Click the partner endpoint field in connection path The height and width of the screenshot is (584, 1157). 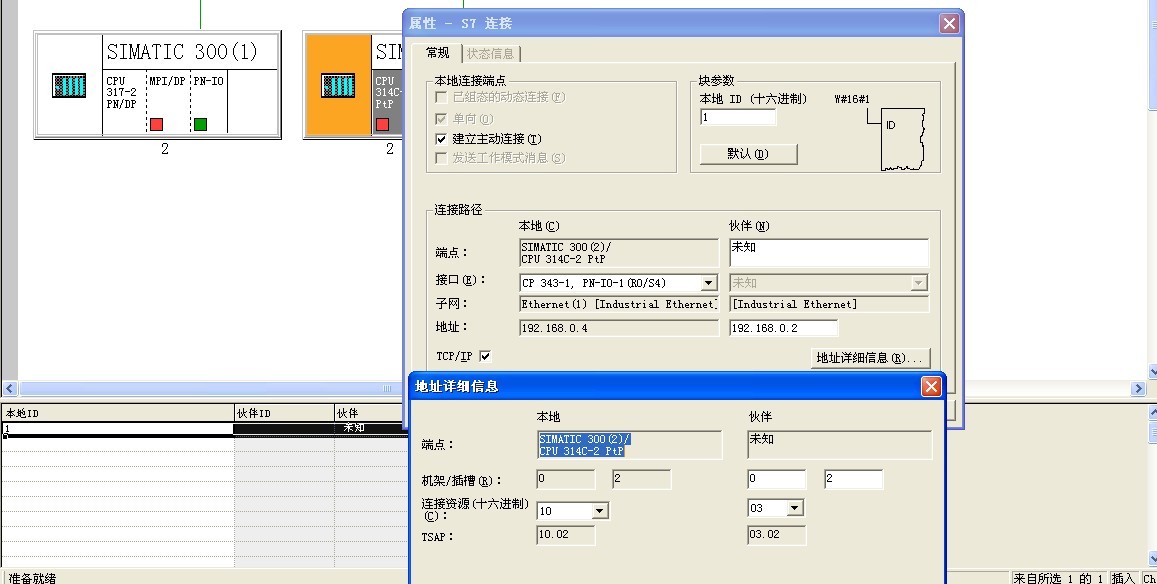point(829,253)
